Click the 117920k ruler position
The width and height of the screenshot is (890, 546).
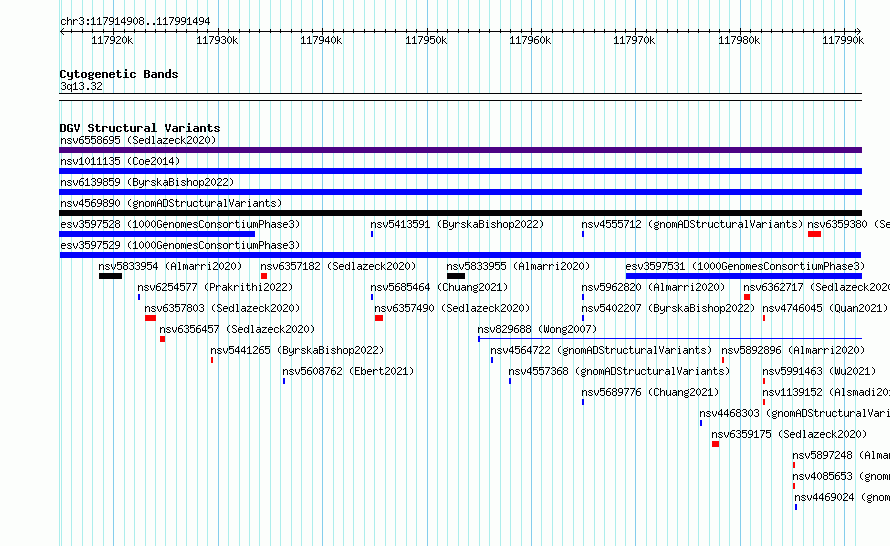pos(112,40)
